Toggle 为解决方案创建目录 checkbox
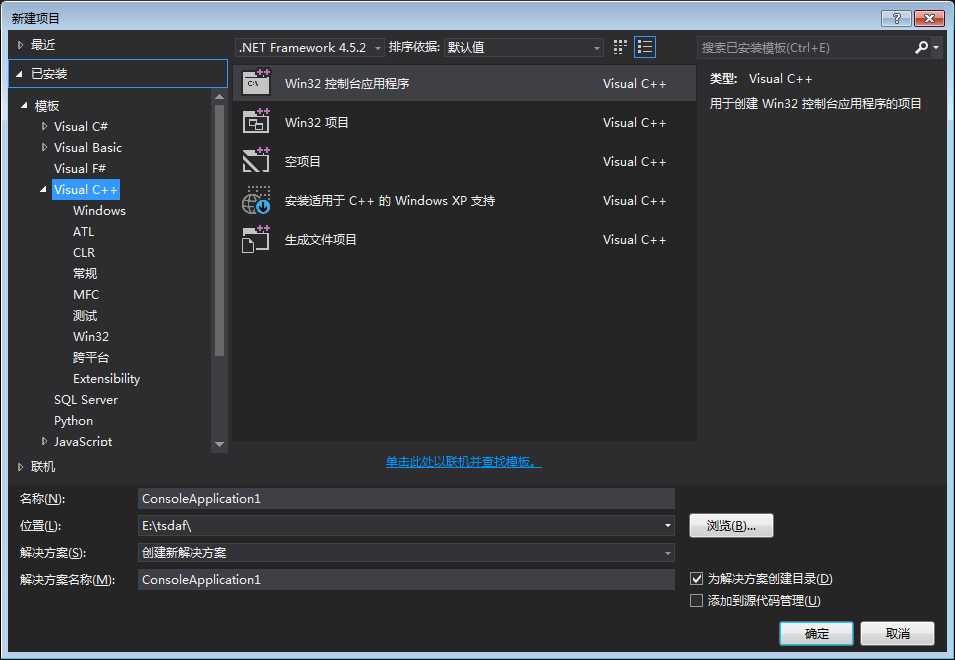The width and height of the screenshot is (955, 660). [x=697, y=578]
